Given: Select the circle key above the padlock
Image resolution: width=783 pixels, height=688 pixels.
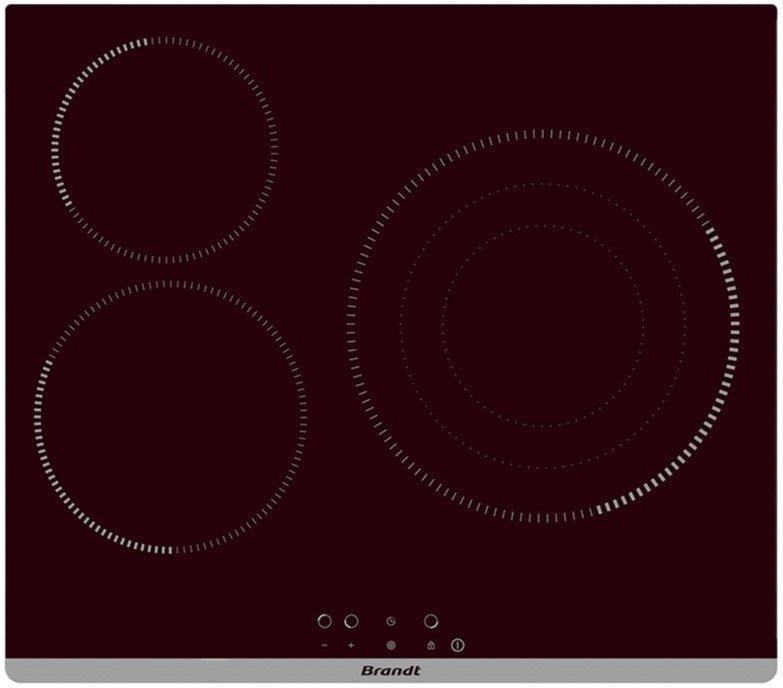Looking at the screenshot, I should 430,622.
